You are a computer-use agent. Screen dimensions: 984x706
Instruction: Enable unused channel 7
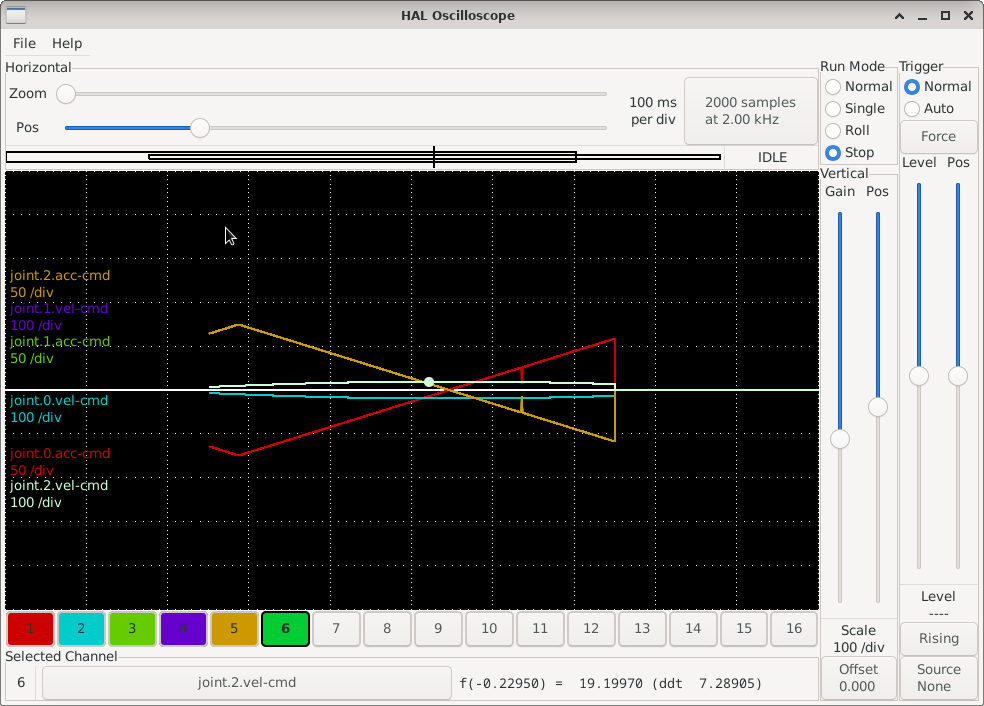(336, 629)
